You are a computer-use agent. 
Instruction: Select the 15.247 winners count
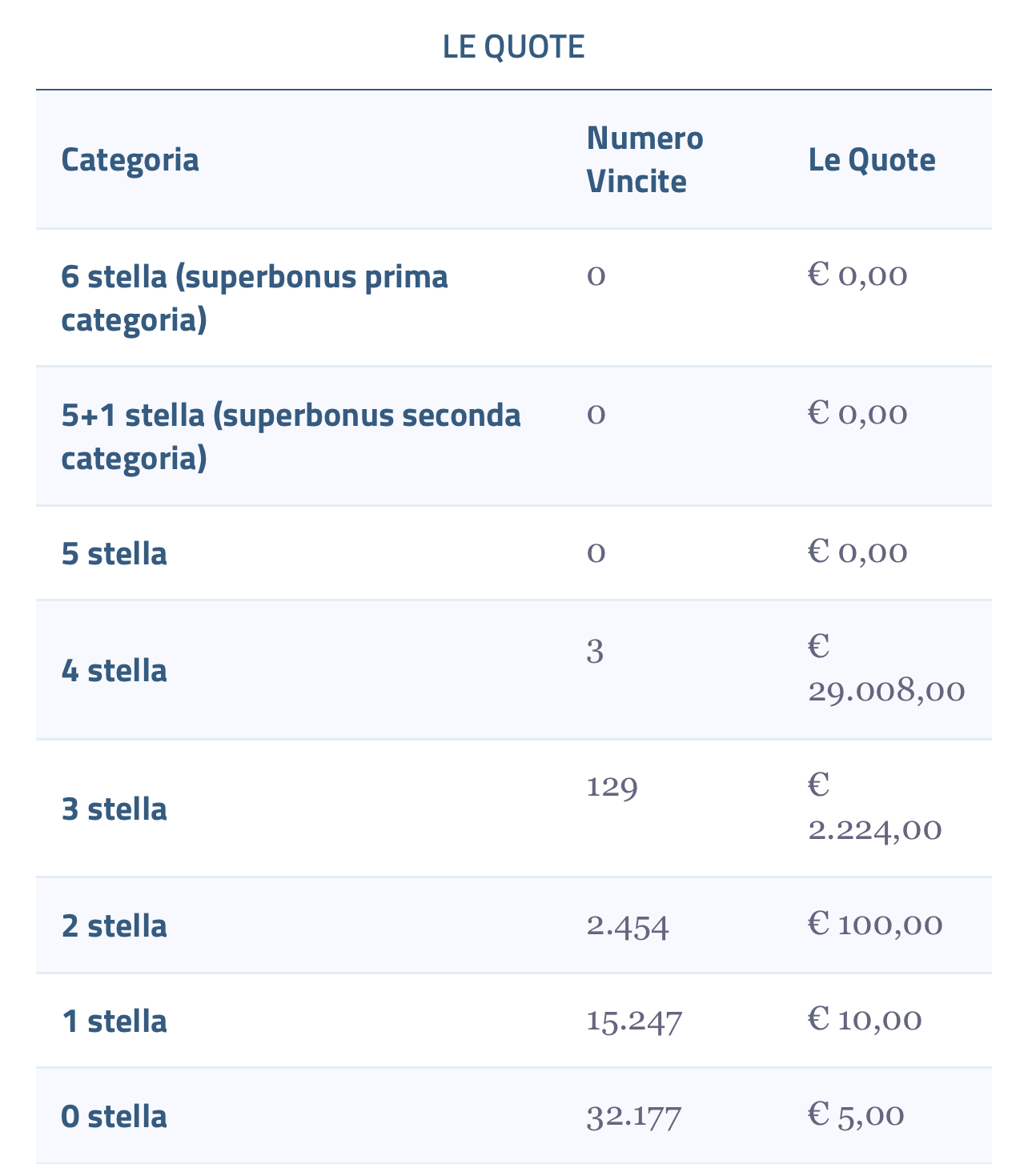click(x=634, y=1021)
